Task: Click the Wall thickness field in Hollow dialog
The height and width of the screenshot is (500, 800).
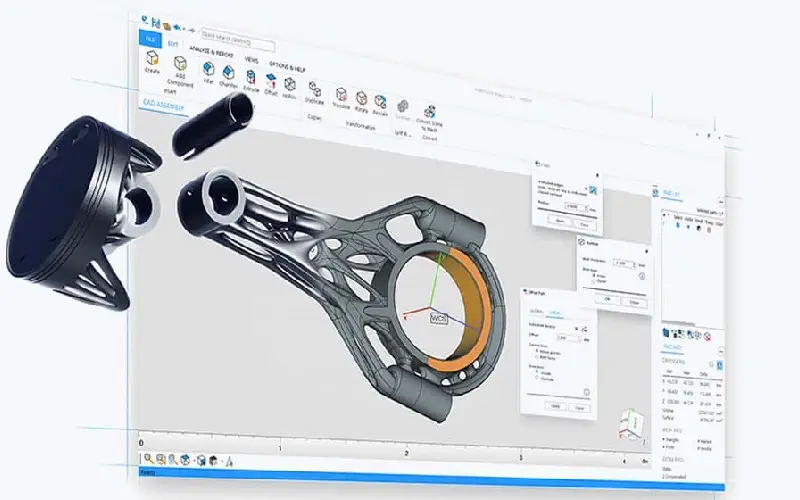Action: [622, 263]
